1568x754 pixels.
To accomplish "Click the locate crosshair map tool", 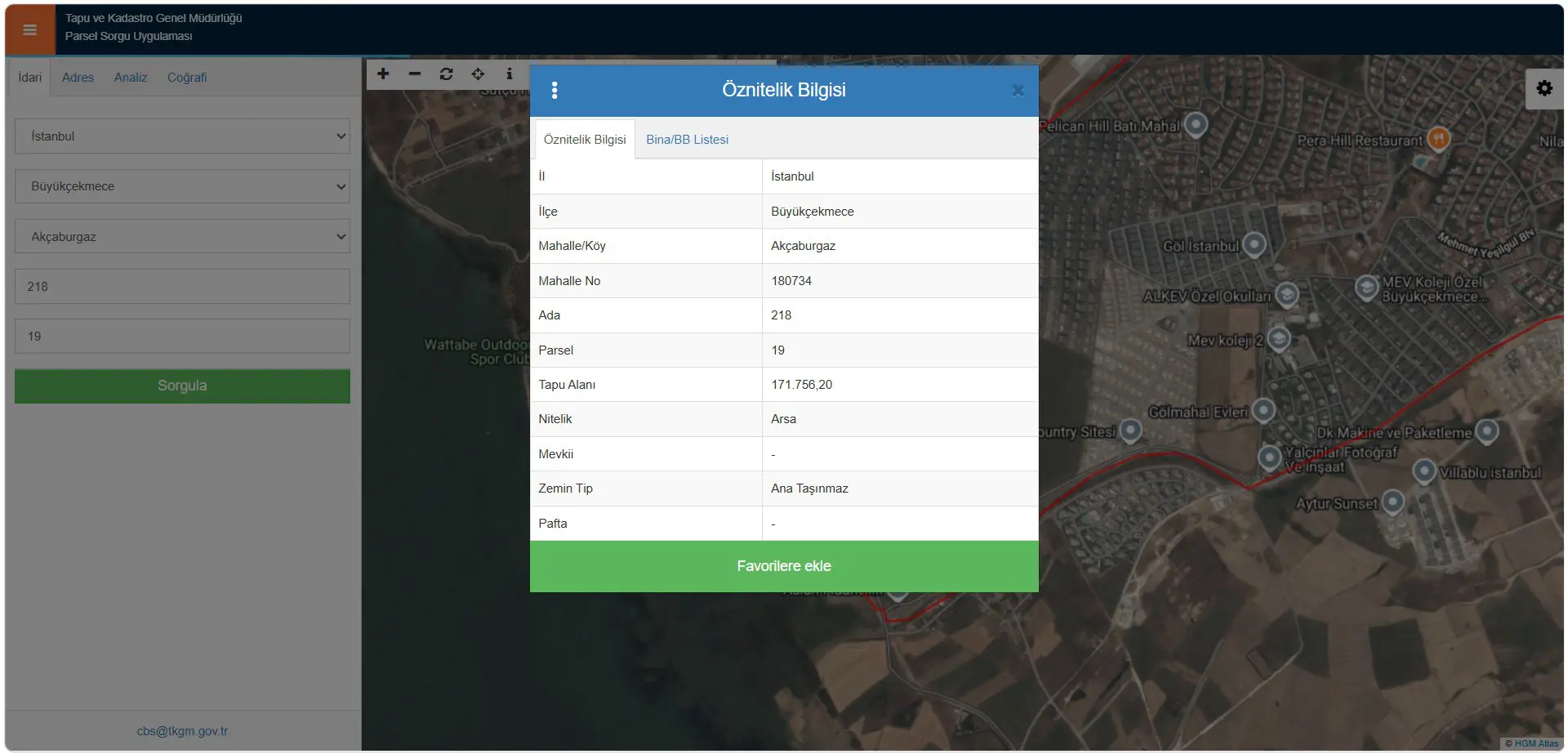I will pos(478,74).
